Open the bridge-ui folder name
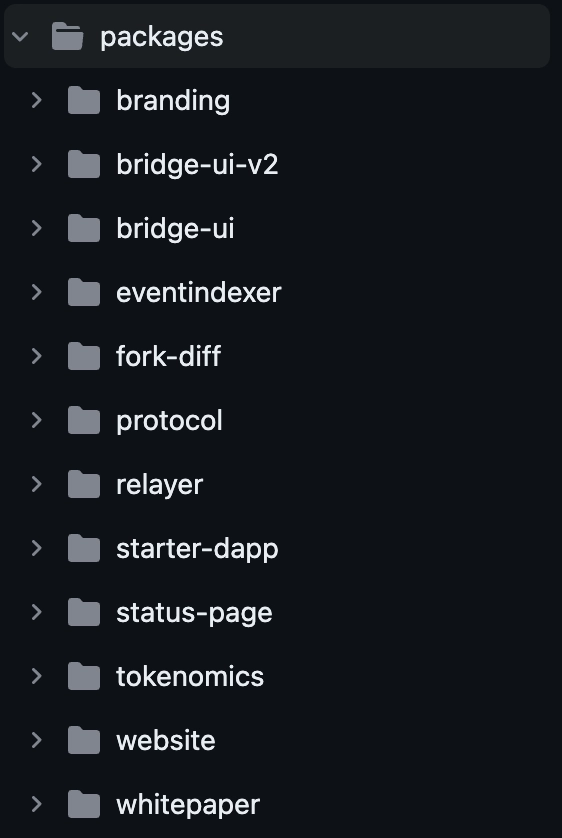 pyautogui.click(x=175, y=229)
